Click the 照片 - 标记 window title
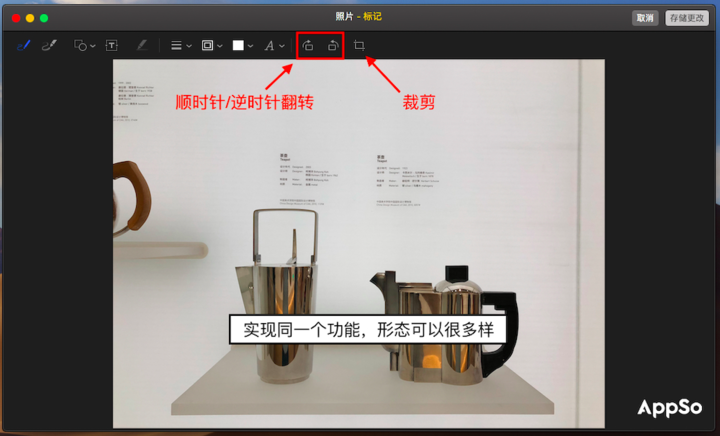This screenshot has height=436, width=720. [x=359, y=17]
